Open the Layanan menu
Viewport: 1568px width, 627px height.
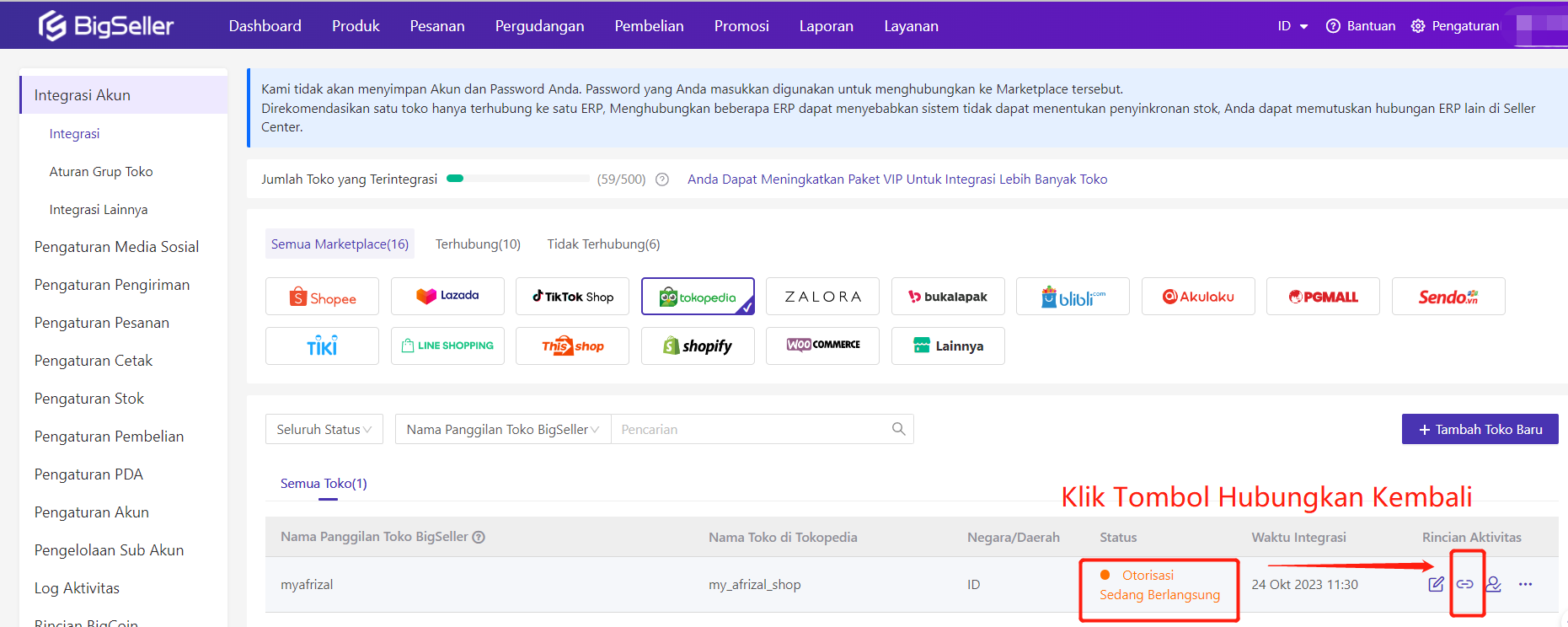911,26
